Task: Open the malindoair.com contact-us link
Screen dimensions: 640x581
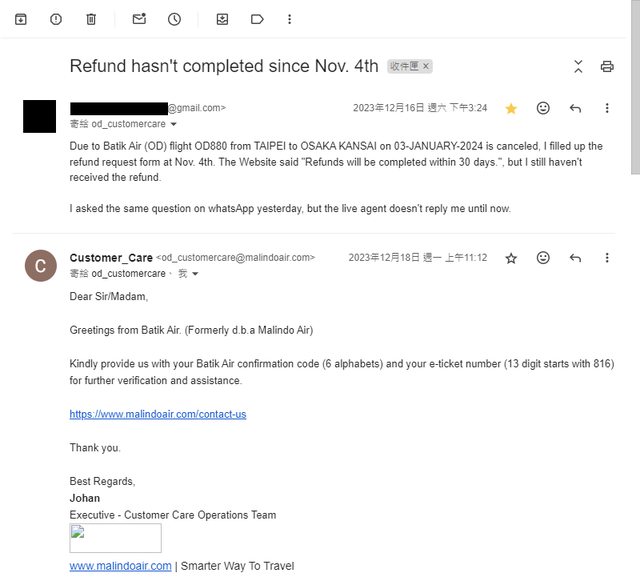Action: [157, 414]
